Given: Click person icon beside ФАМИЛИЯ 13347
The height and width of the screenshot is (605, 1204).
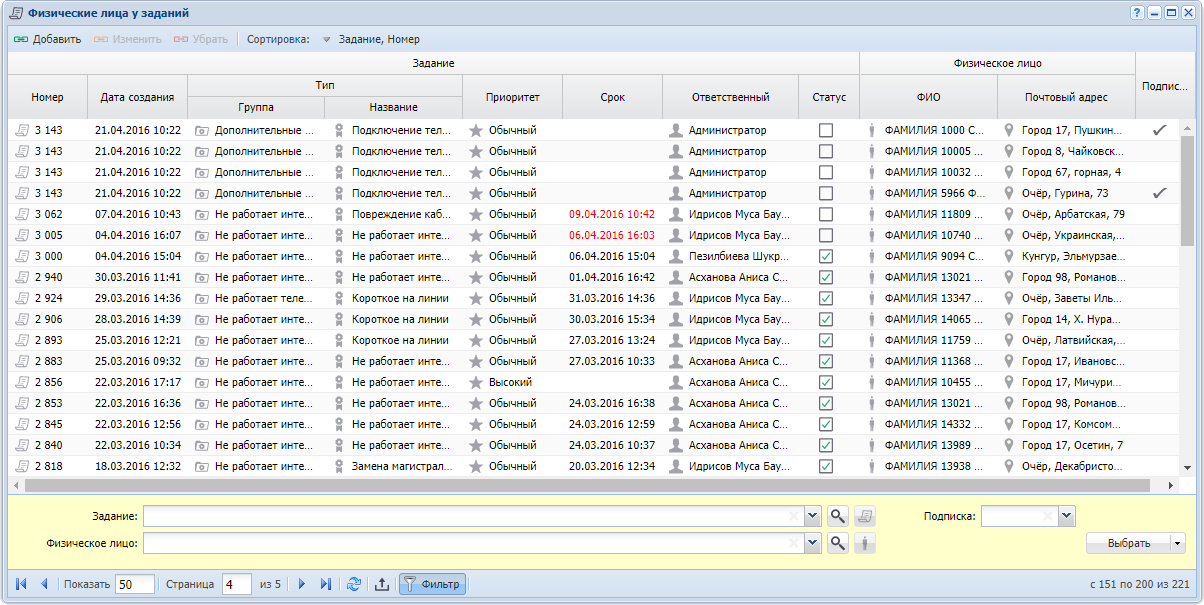Looking at the screenshot, I should pyautogui.click(x=871, y=298).
